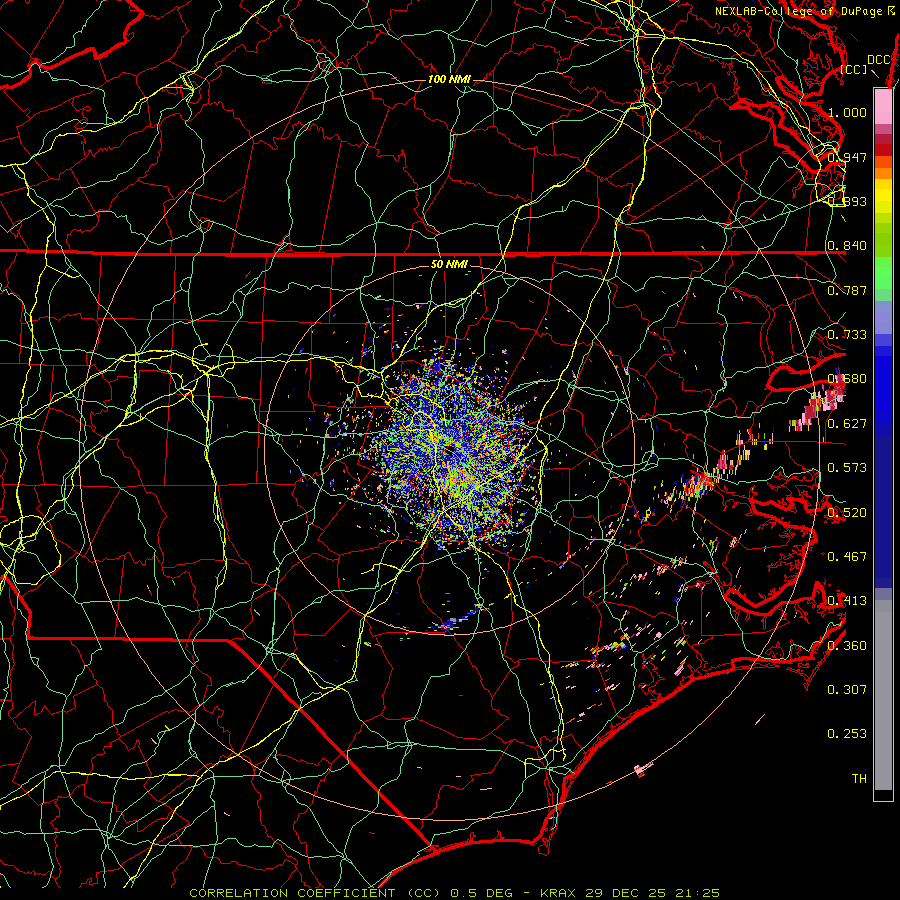Click the 0.467 legend value
Image resolution: width=900 pixels, height=900 pixels.
tap(847, 557)
